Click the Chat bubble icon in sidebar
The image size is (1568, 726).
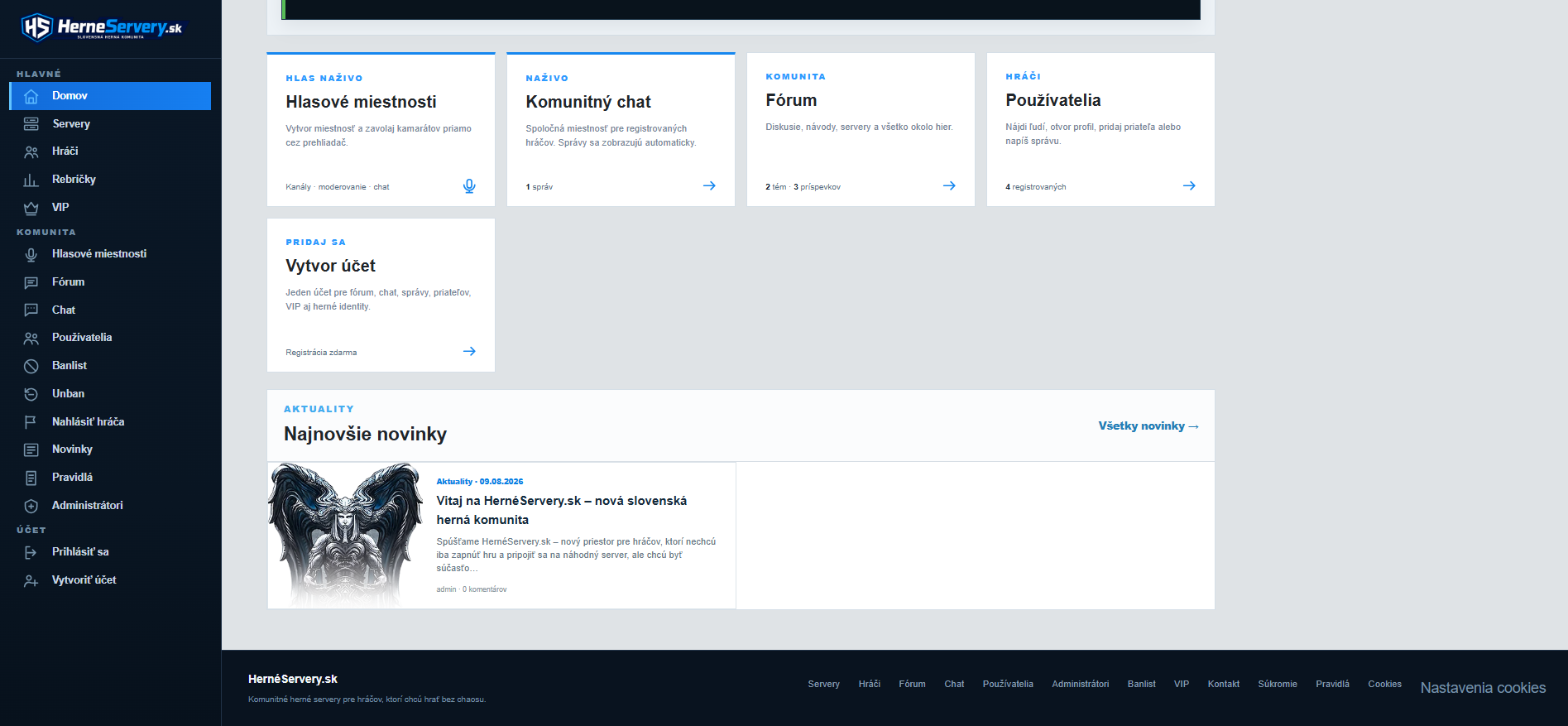click(x=31, y=310)
